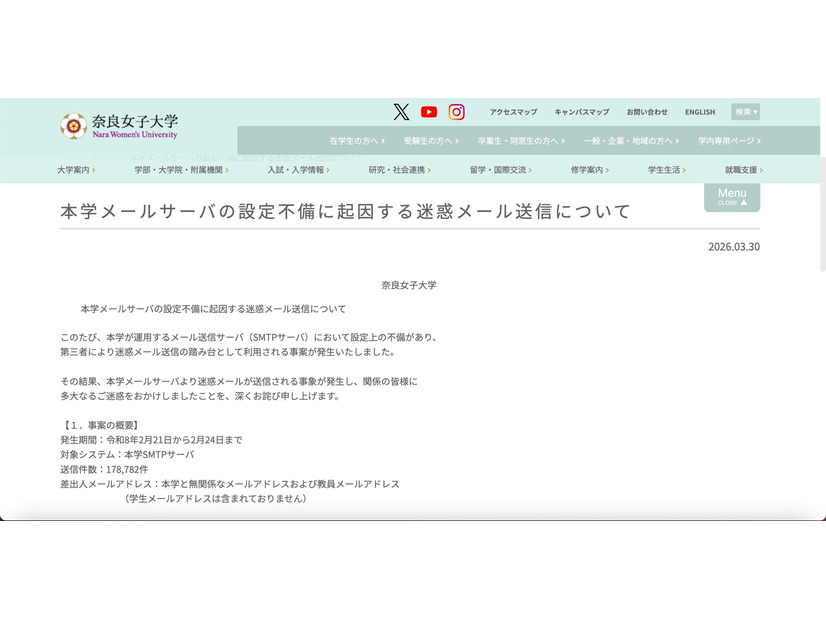Open the YouTube channel icon
Viewport: 826px width, 620px height.
429,112
